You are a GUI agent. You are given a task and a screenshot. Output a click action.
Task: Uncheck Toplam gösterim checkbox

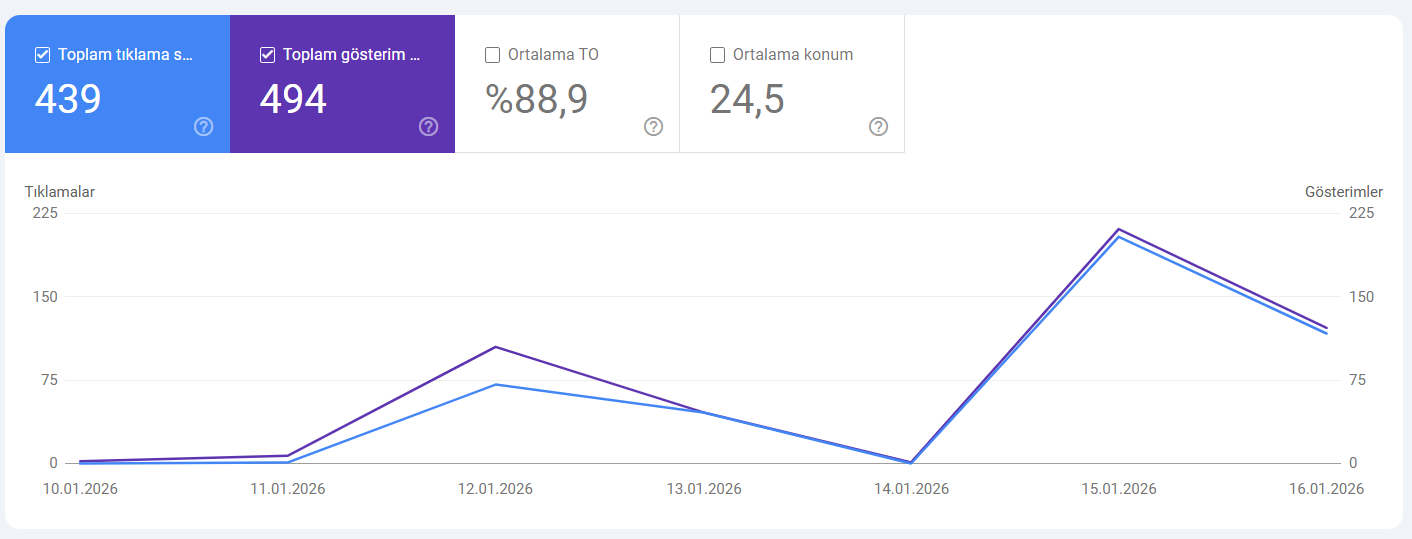click(267, 55)
